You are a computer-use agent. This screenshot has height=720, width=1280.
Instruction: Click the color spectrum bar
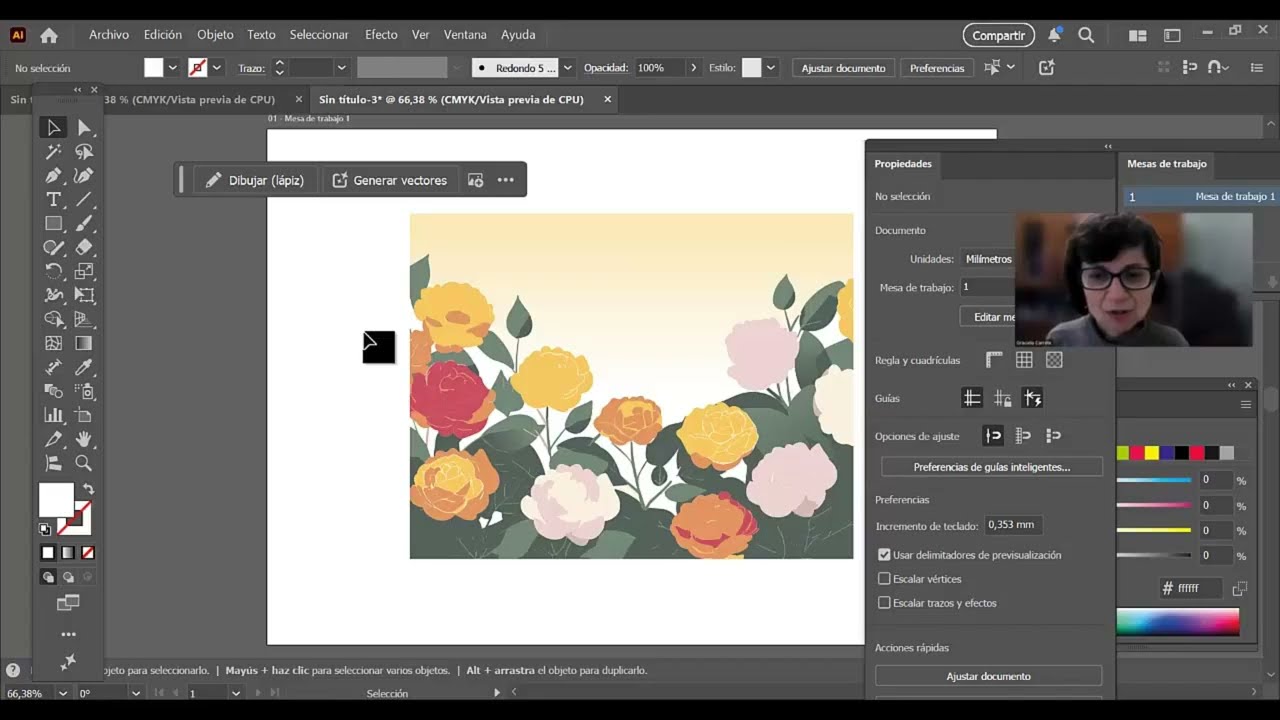pyautogui.click(x=1178, y=622)
